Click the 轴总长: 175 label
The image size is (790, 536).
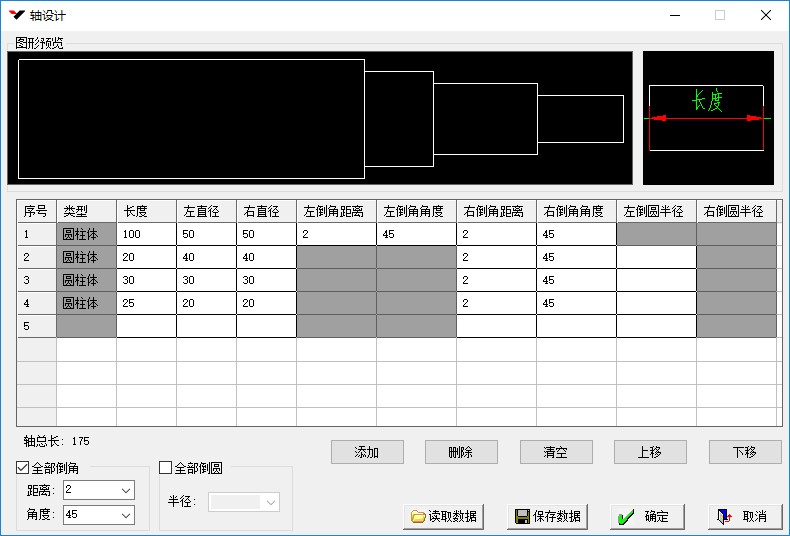pyautogui.click(x=56, y=441)
